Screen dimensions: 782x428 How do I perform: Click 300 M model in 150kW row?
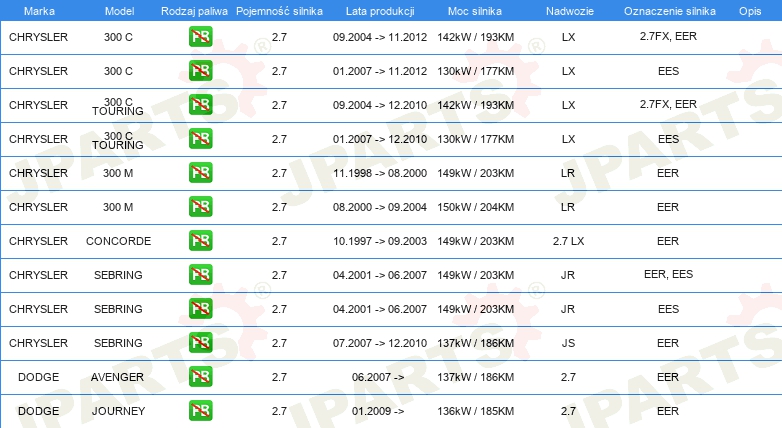(118, 207)
